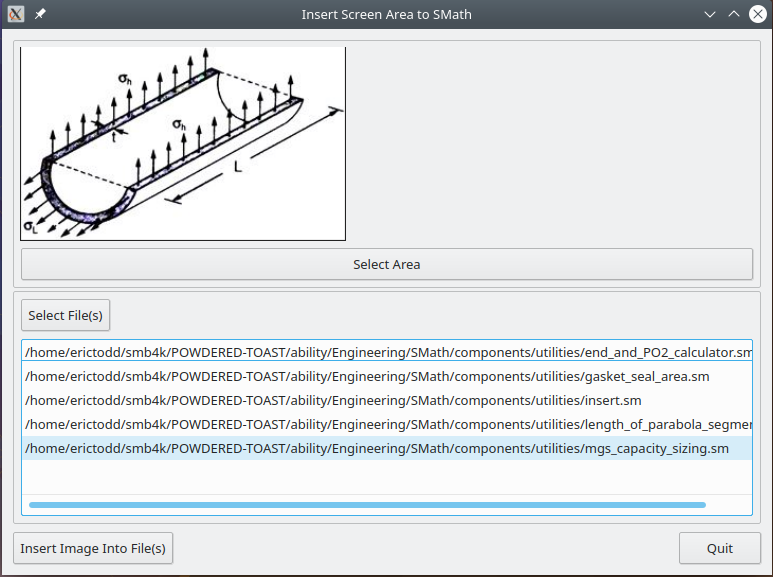The height and width of the screenshot is (577, 773).
Task: Click the file list horizontal scrollbar handle
Action: click(x=367, y=505)
